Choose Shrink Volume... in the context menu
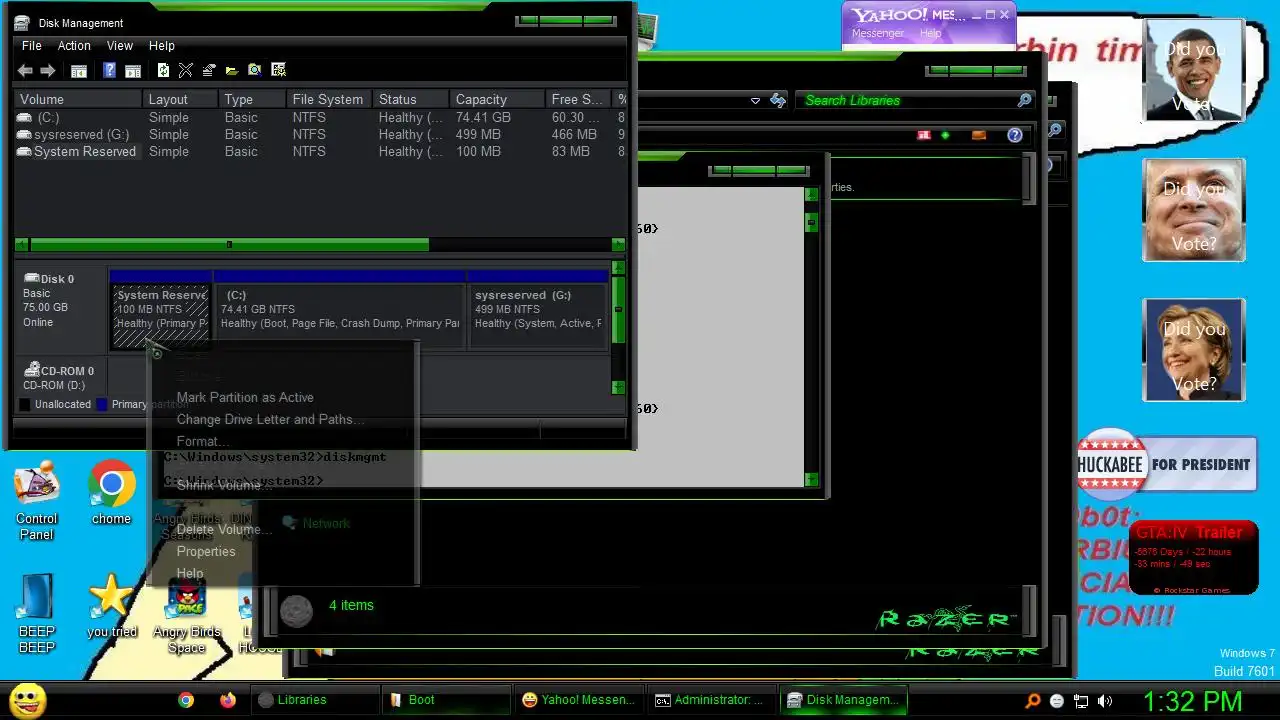 click(225, 485)
